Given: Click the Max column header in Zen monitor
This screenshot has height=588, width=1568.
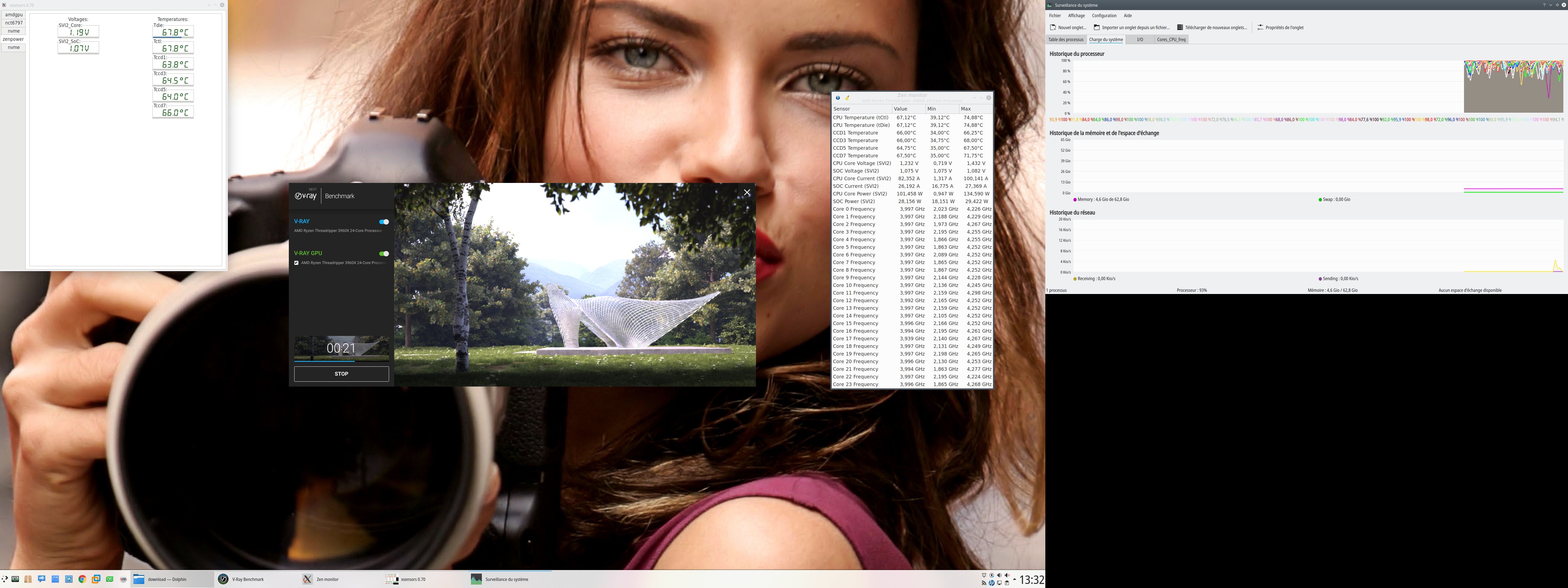Looking at the screenshot, I should pyautogui.click(x=976, y=109).
